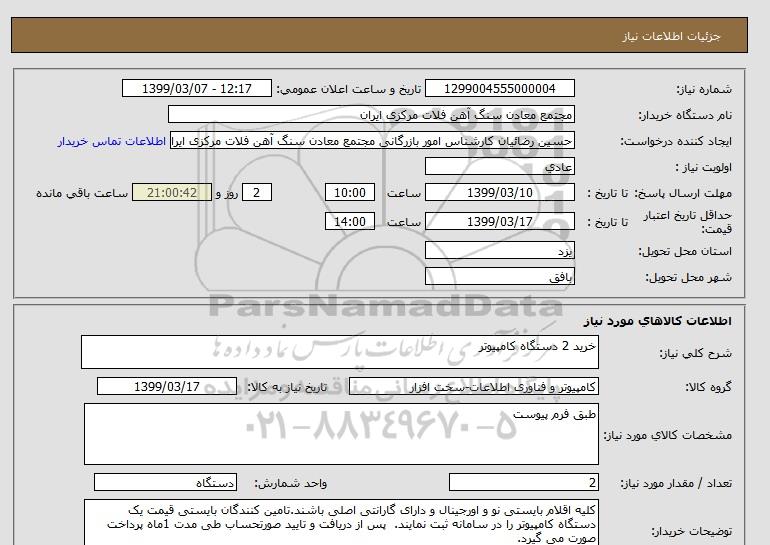Image resolution: width=770 pixels, height=545 pixels.
Task: Click the goods need date 1399/03/17
Action: click(167, 386)
